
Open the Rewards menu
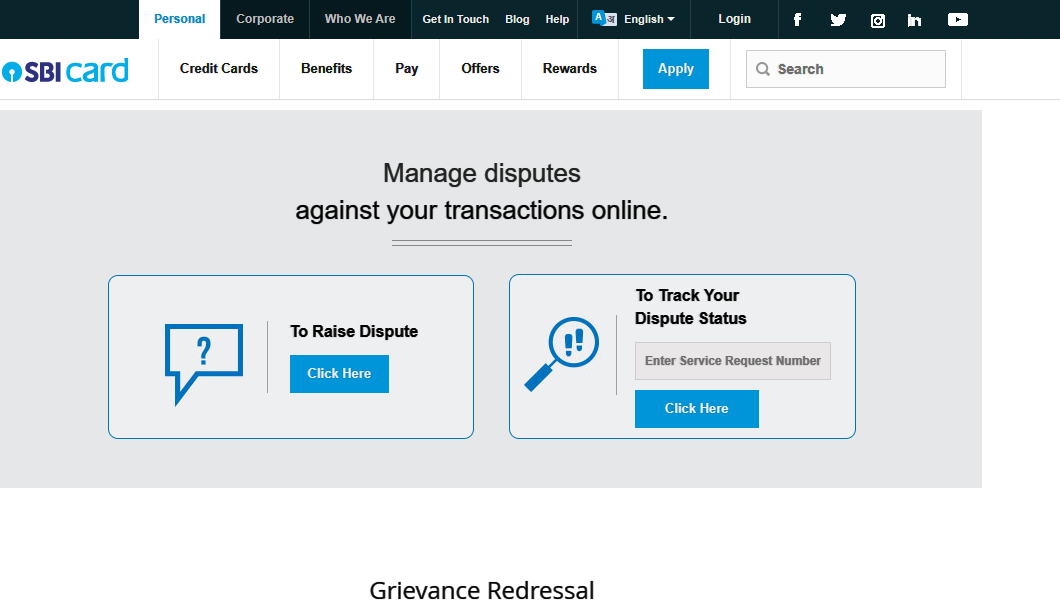click(x=570, y=69)
